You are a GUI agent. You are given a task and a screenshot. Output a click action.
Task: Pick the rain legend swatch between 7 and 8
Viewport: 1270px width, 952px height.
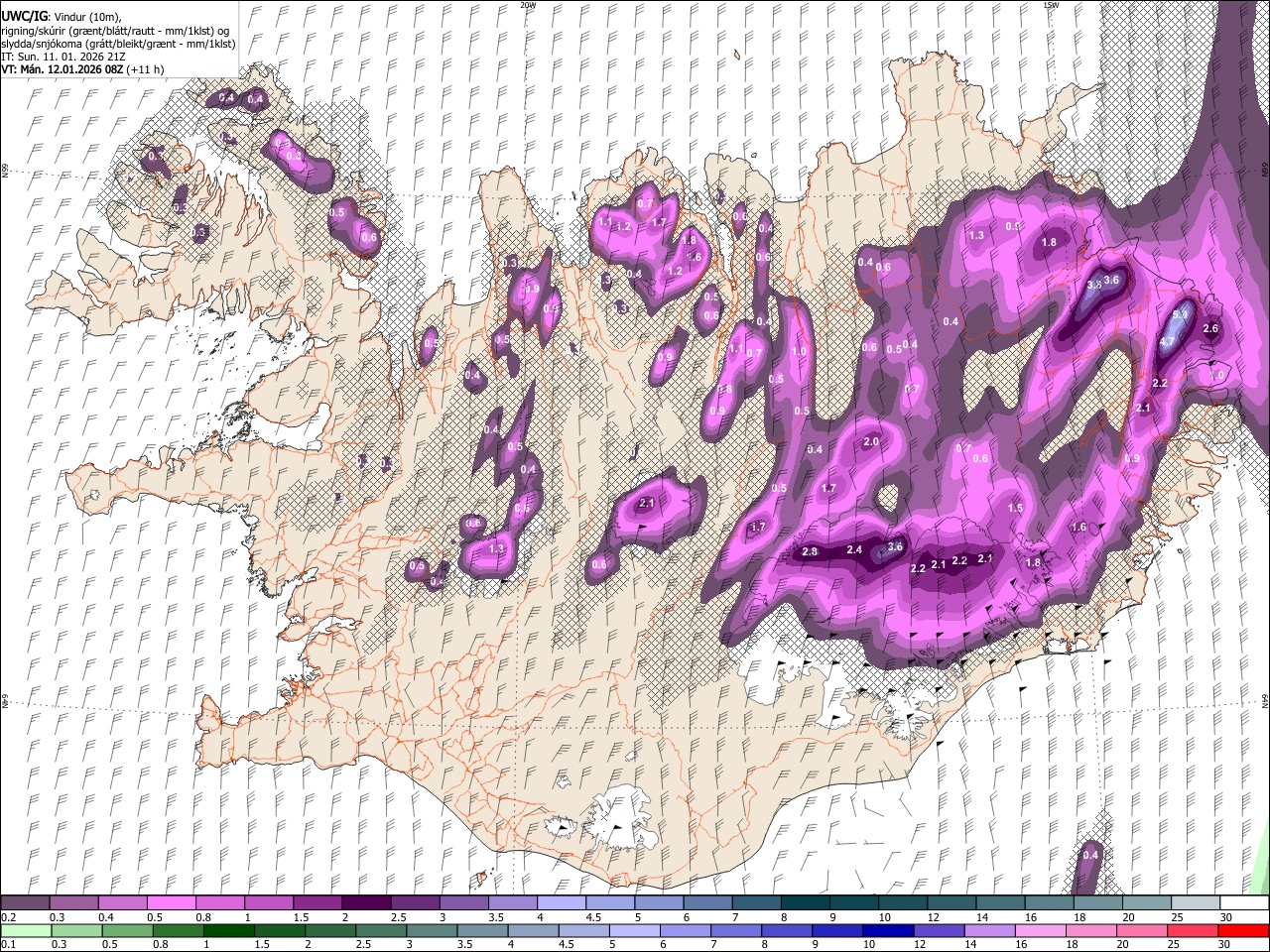coord(734,930)
